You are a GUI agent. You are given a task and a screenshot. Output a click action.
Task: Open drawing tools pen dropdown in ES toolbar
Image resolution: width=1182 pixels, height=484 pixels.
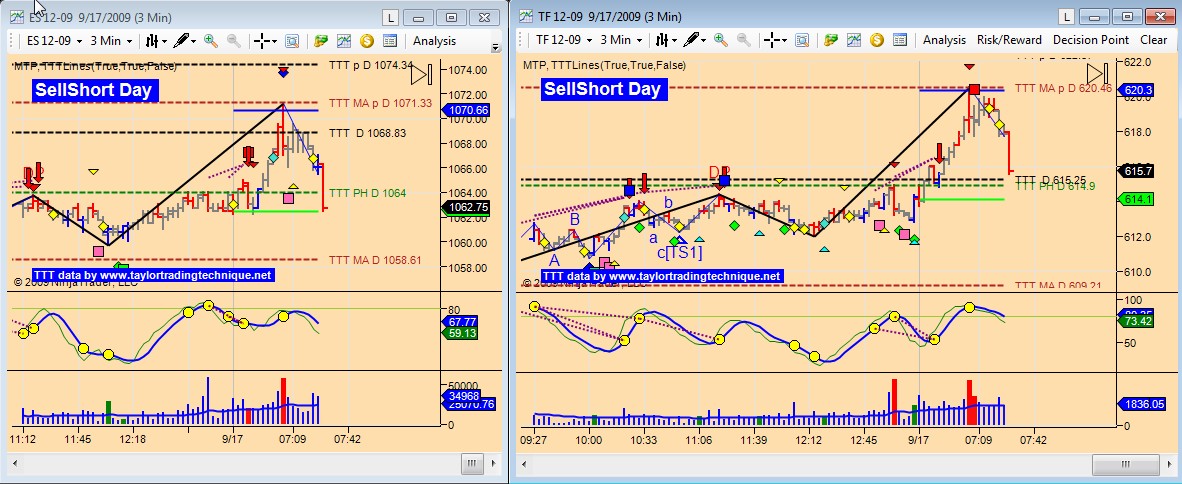pyautogui.click(x=185, y=41)
